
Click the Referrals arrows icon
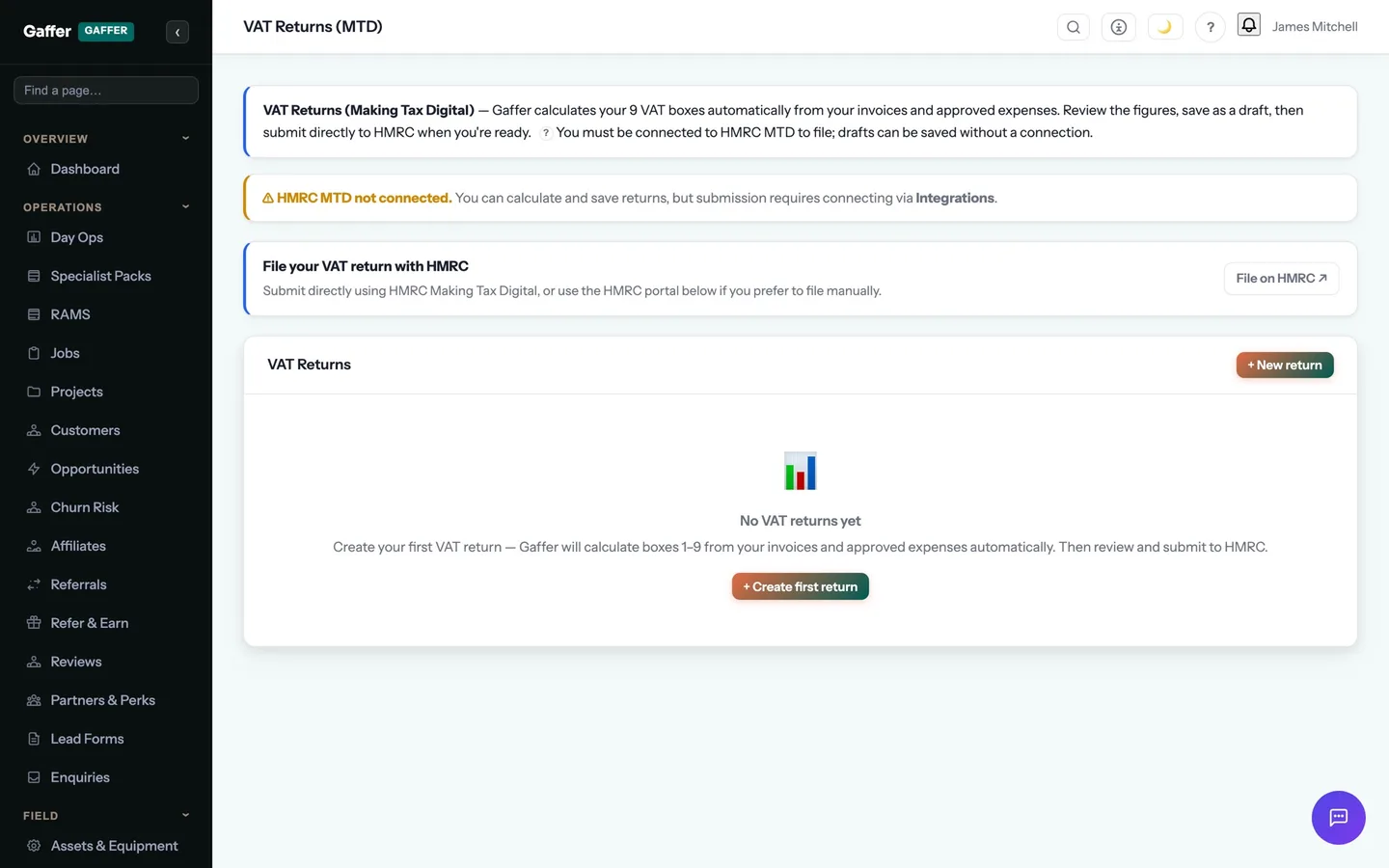(34, 584)
